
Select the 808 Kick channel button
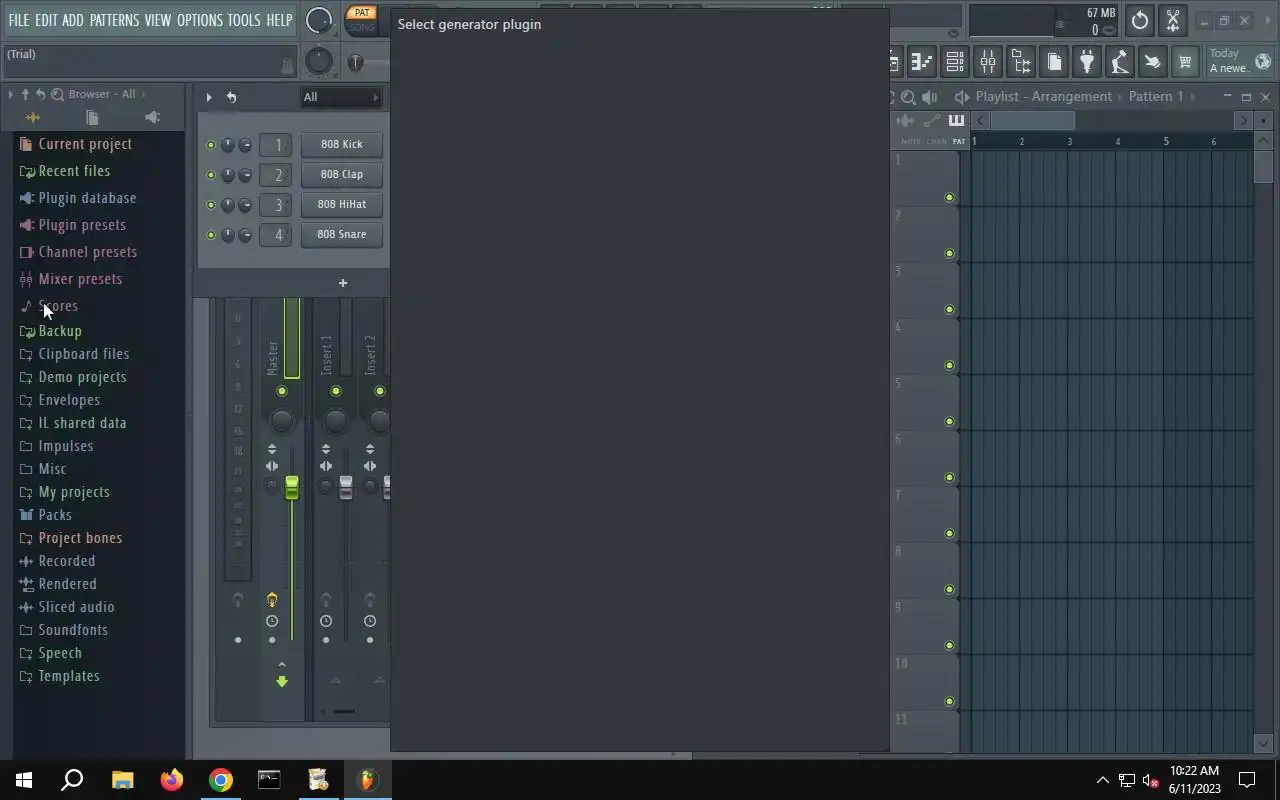click(x=341, y=145)
